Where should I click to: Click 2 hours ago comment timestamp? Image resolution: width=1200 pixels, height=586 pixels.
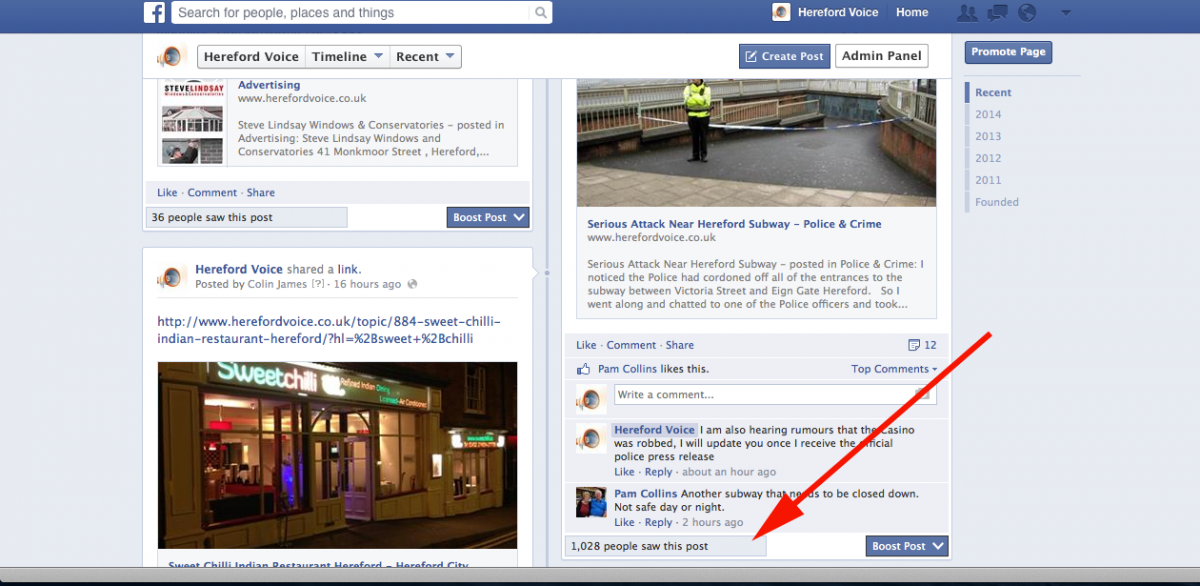tap(713, 522)
